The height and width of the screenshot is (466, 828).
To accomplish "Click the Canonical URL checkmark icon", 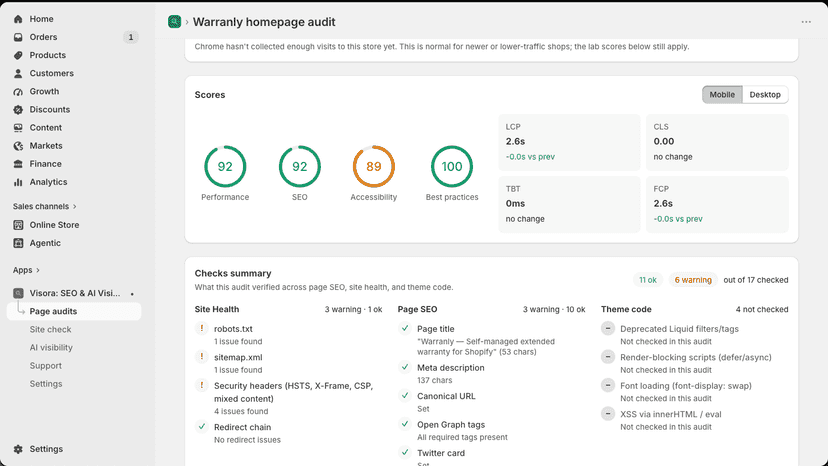I will point(405,395).
